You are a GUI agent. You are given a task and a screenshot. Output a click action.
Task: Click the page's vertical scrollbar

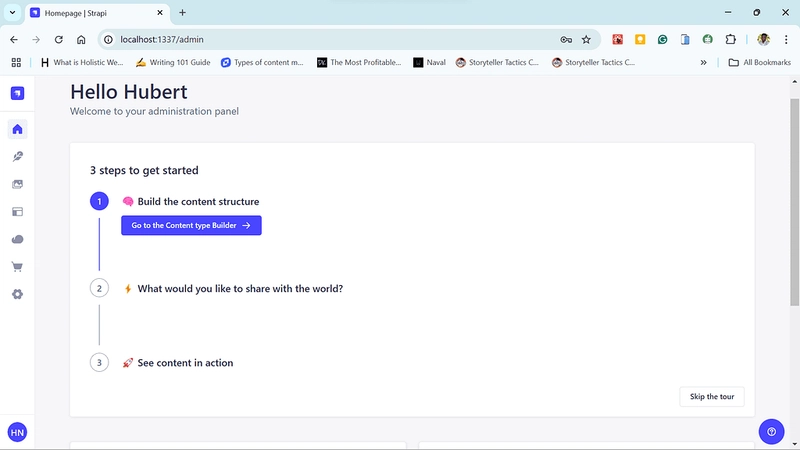794,203
